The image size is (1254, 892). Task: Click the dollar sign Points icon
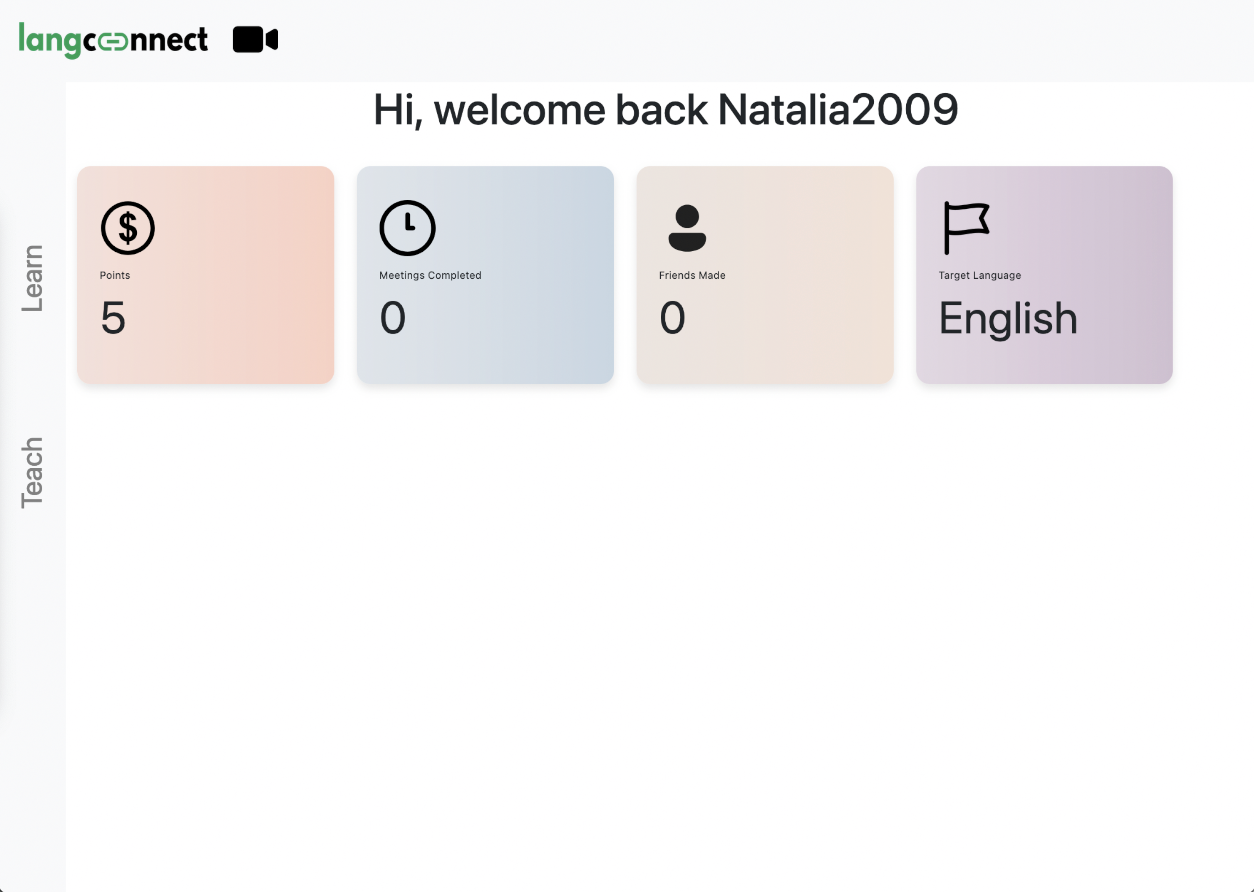tap(128, 228)
